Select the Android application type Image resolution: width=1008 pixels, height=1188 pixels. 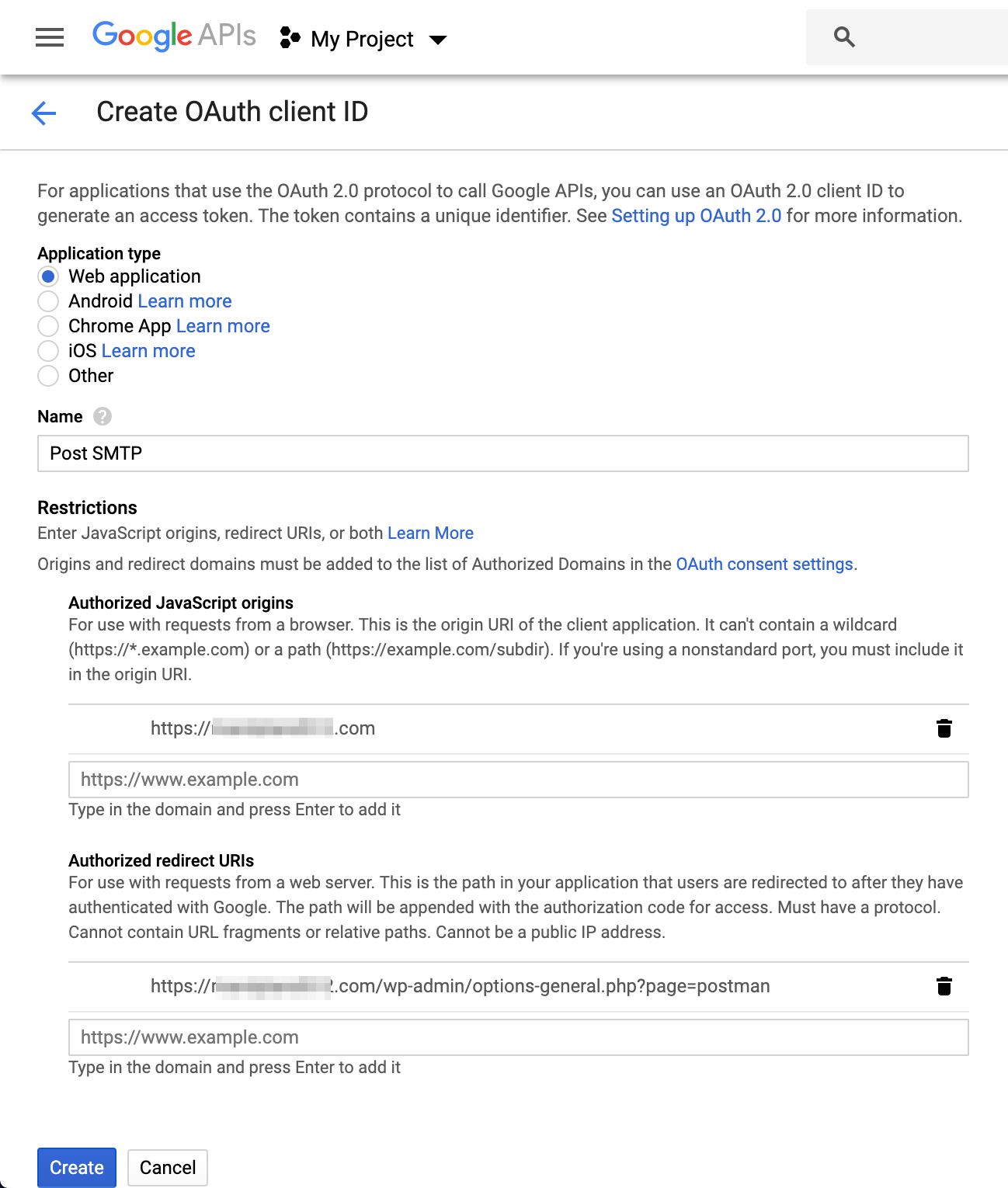tap(48, 301)
